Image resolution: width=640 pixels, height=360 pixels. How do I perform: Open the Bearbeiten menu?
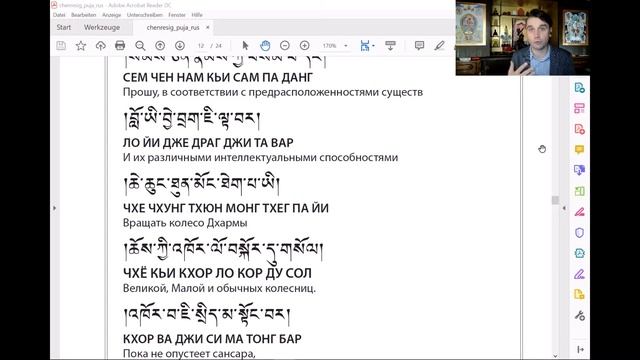point(83,15)
